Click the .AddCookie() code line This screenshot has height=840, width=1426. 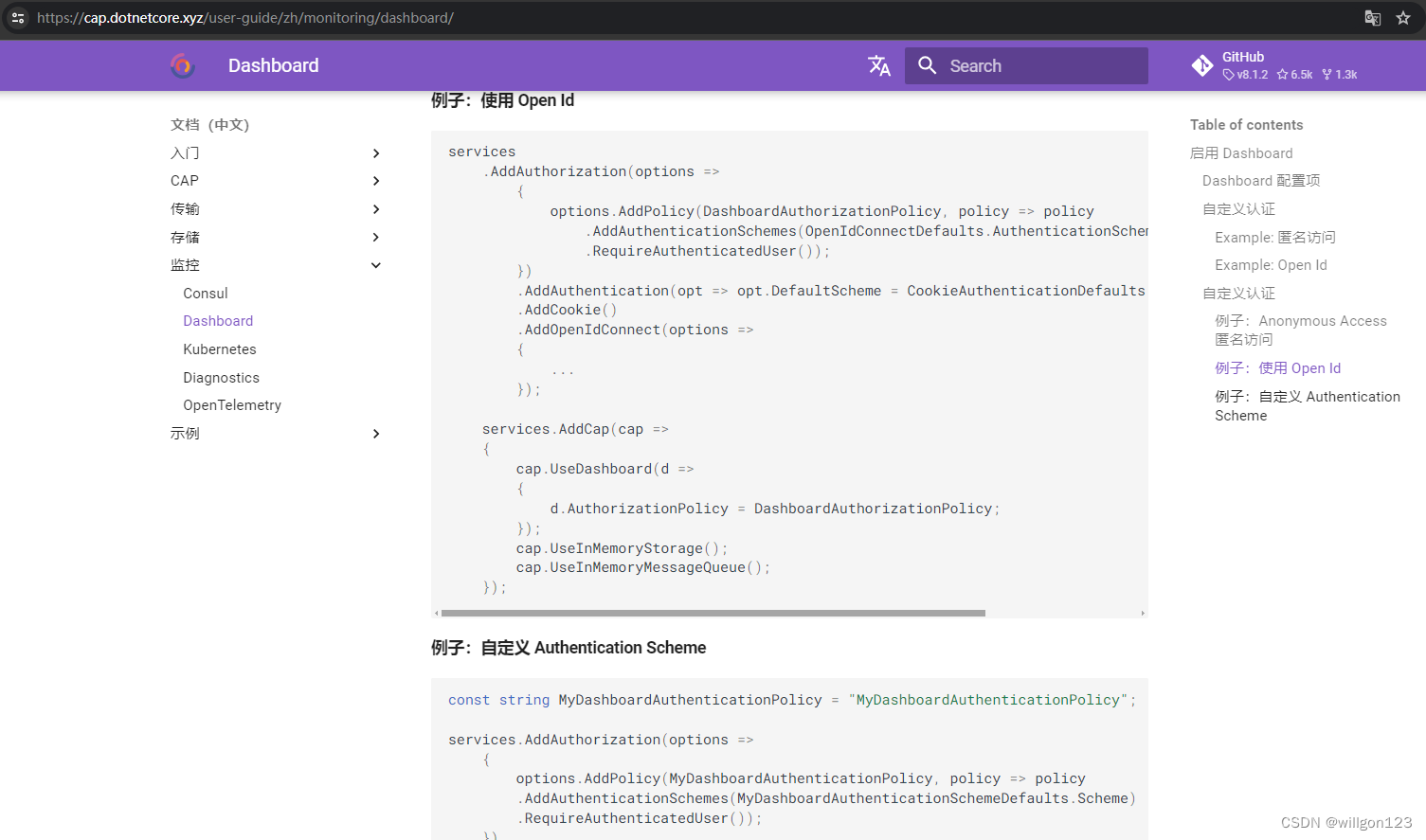pyautogui.click(x=567, y=310)
